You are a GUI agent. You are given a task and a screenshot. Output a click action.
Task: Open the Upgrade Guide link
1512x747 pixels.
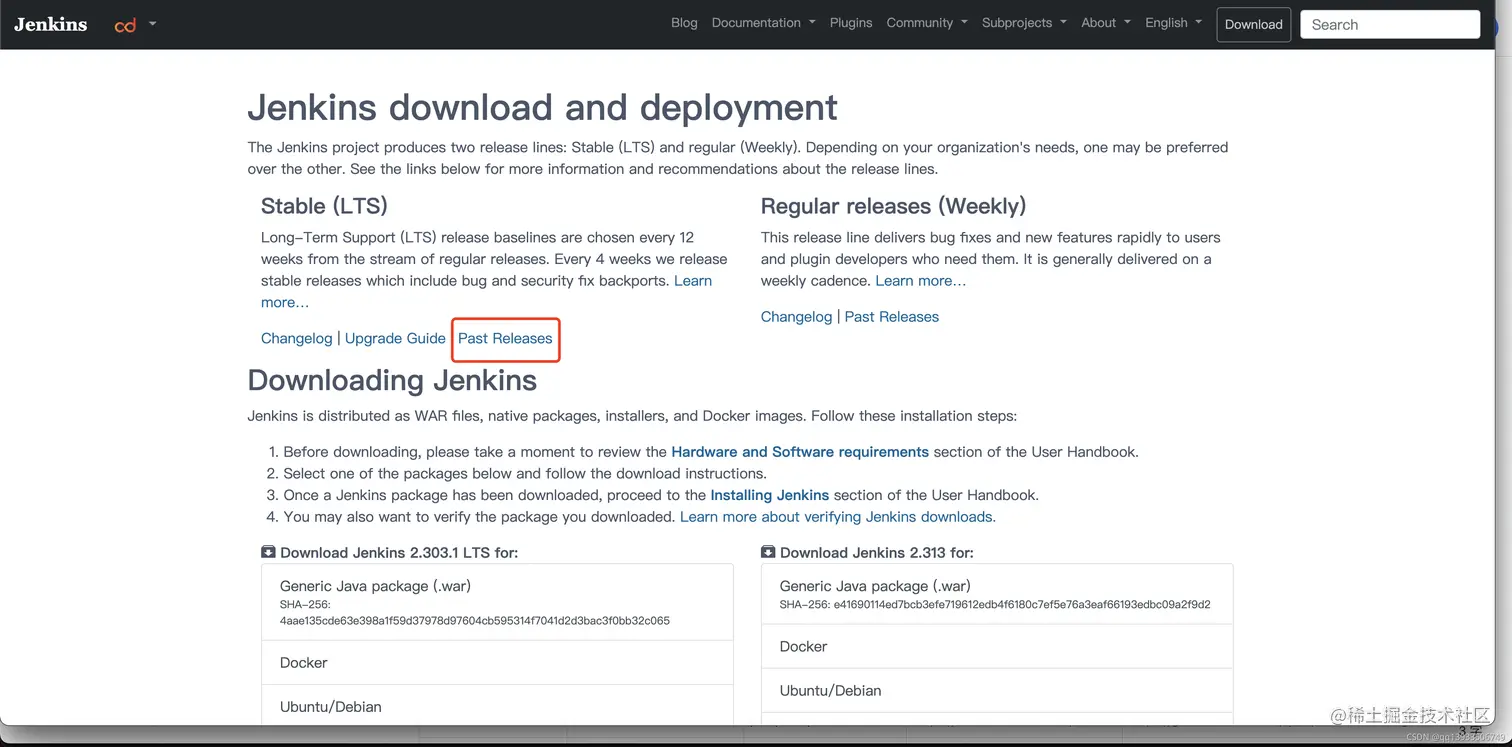click(x=395, y=338)
